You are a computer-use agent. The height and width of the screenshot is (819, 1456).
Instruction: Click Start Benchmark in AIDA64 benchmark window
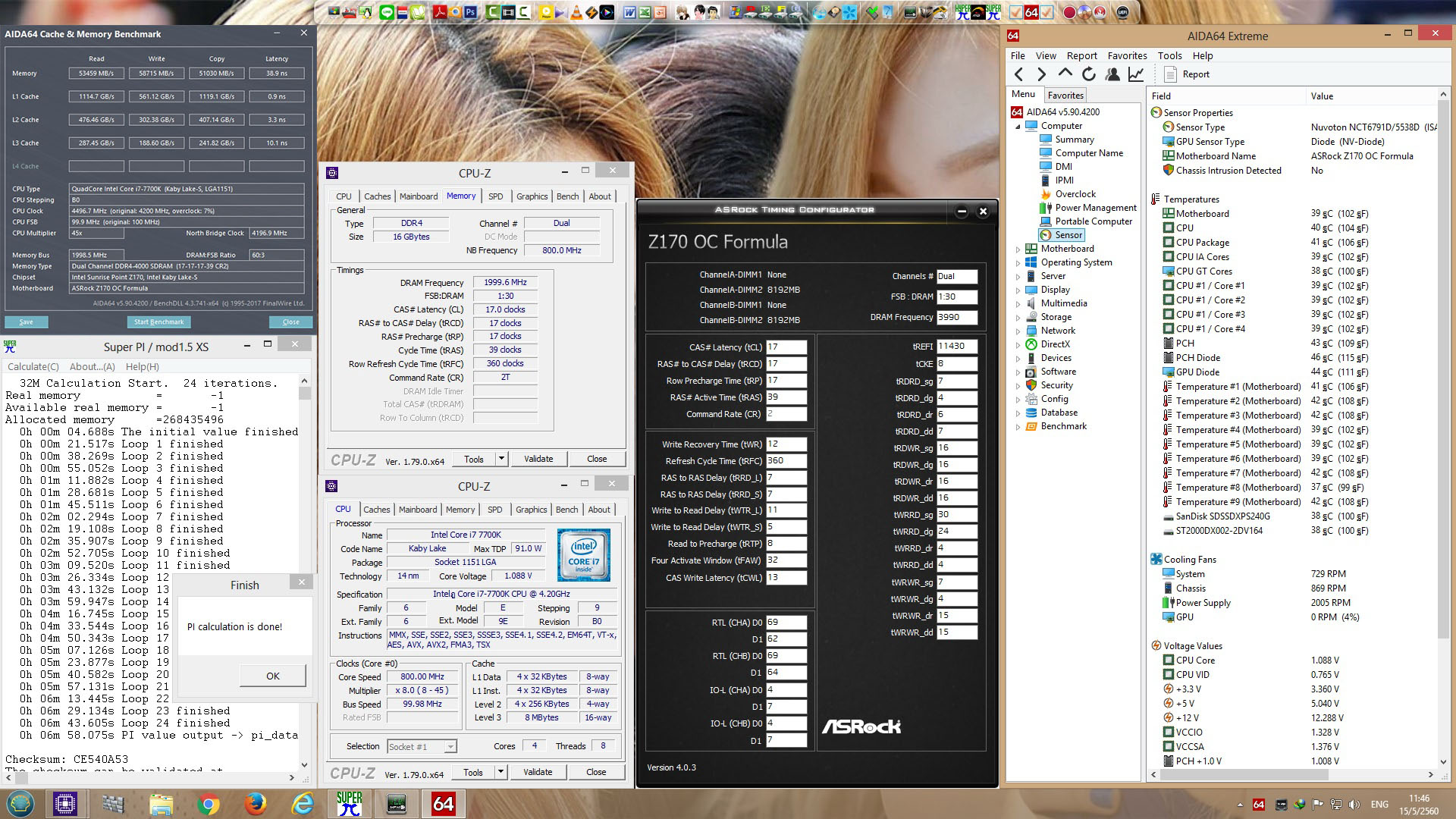click(x=158, y=322)
